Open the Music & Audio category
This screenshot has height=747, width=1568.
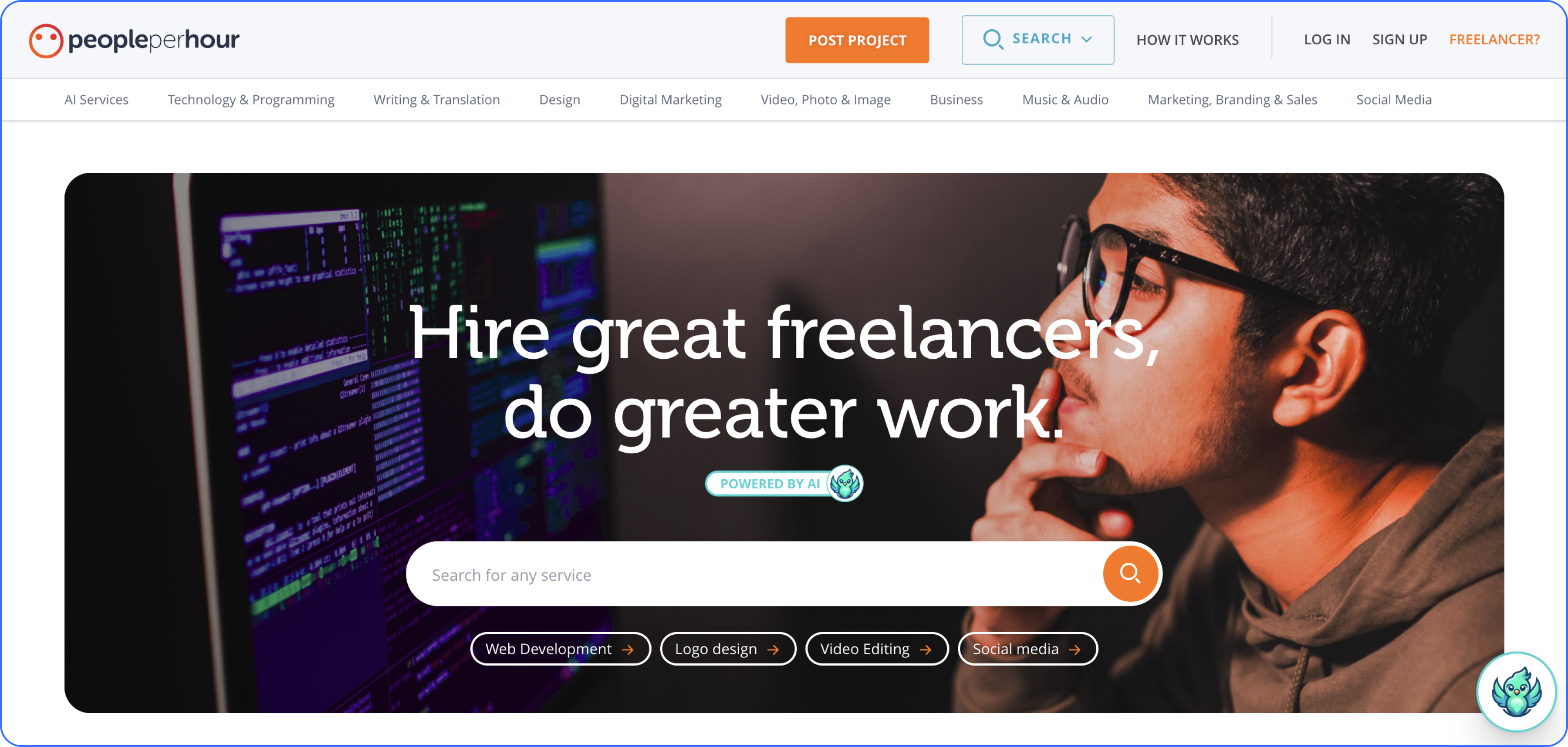1064,100
